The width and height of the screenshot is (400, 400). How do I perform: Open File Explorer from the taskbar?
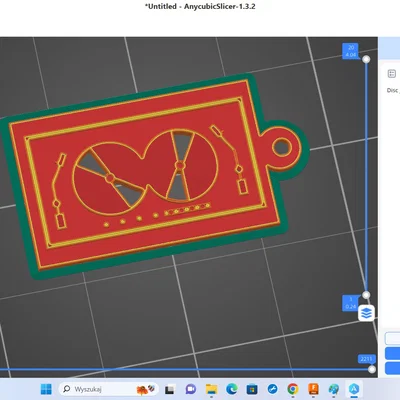[x=211, y=389]
